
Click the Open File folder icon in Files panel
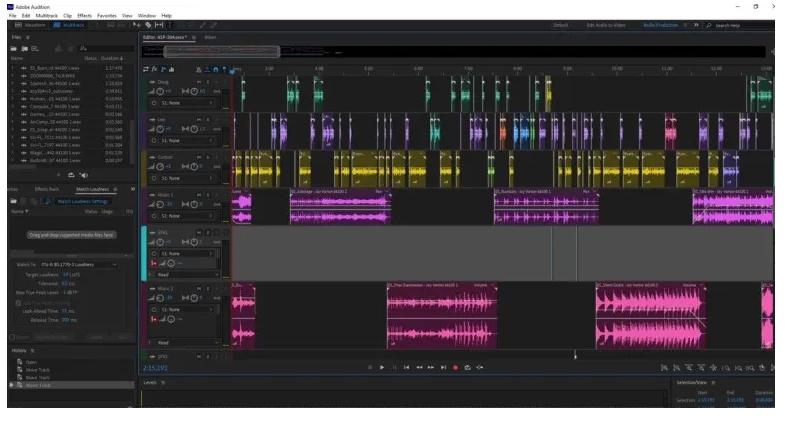[x=14, y=48]
